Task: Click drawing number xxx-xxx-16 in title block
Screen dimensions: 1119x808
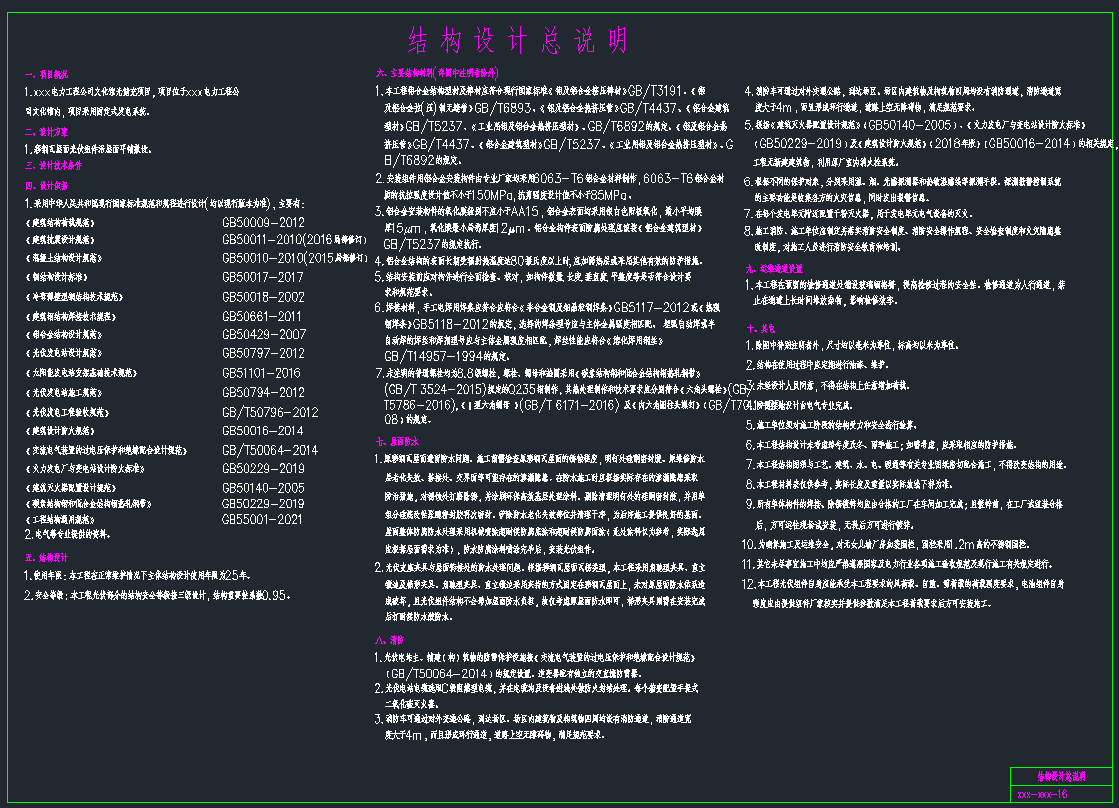Action: pos(1043,794)
